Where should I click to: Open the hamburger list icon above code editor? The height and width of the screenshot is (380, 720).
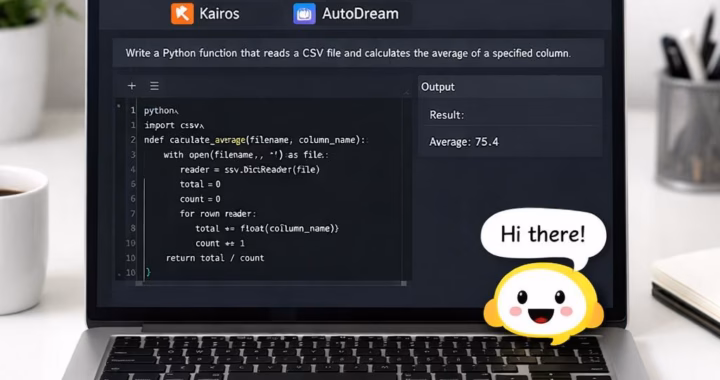[154, 86]
